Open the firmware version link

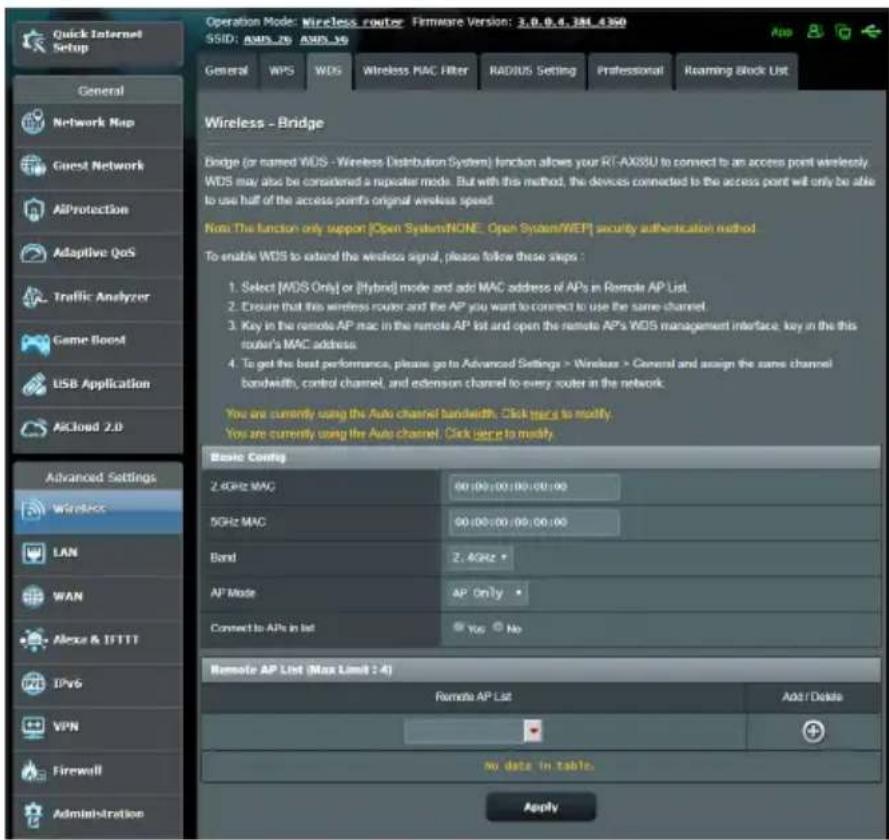572,22
